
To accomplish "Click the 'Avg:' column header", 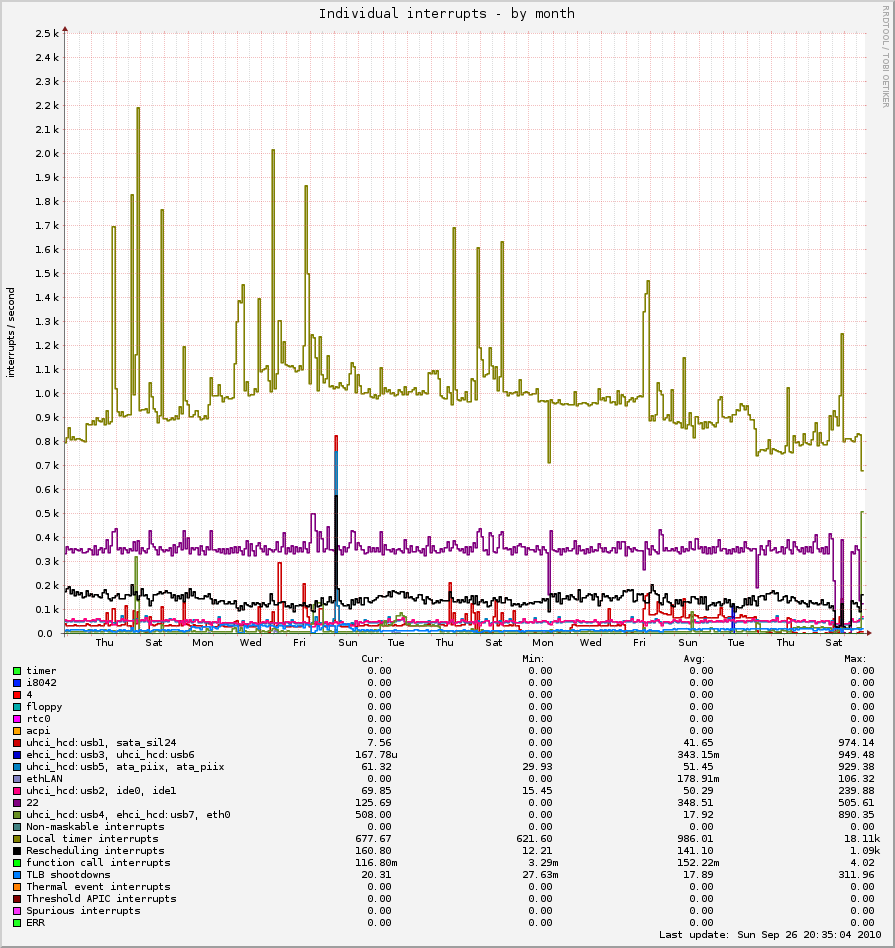I will [x=694, y=658].
